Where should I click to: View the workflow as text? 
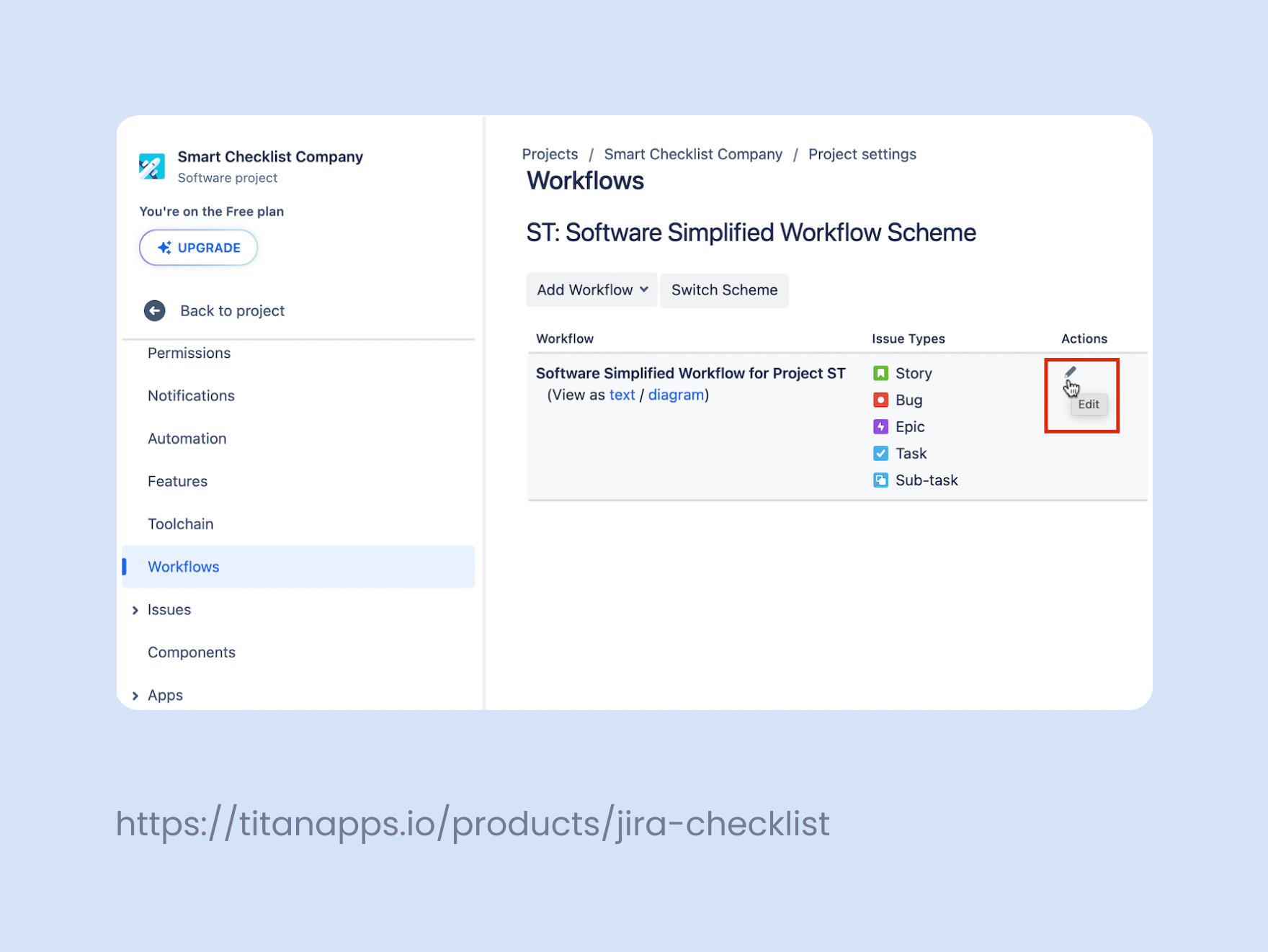[622, 395]
